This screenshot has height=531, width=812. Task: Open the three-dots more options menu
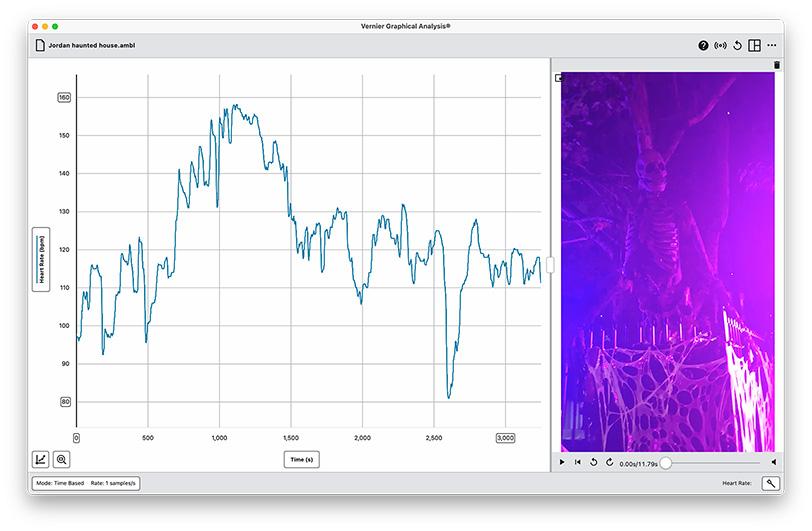[x=771, y=45]
